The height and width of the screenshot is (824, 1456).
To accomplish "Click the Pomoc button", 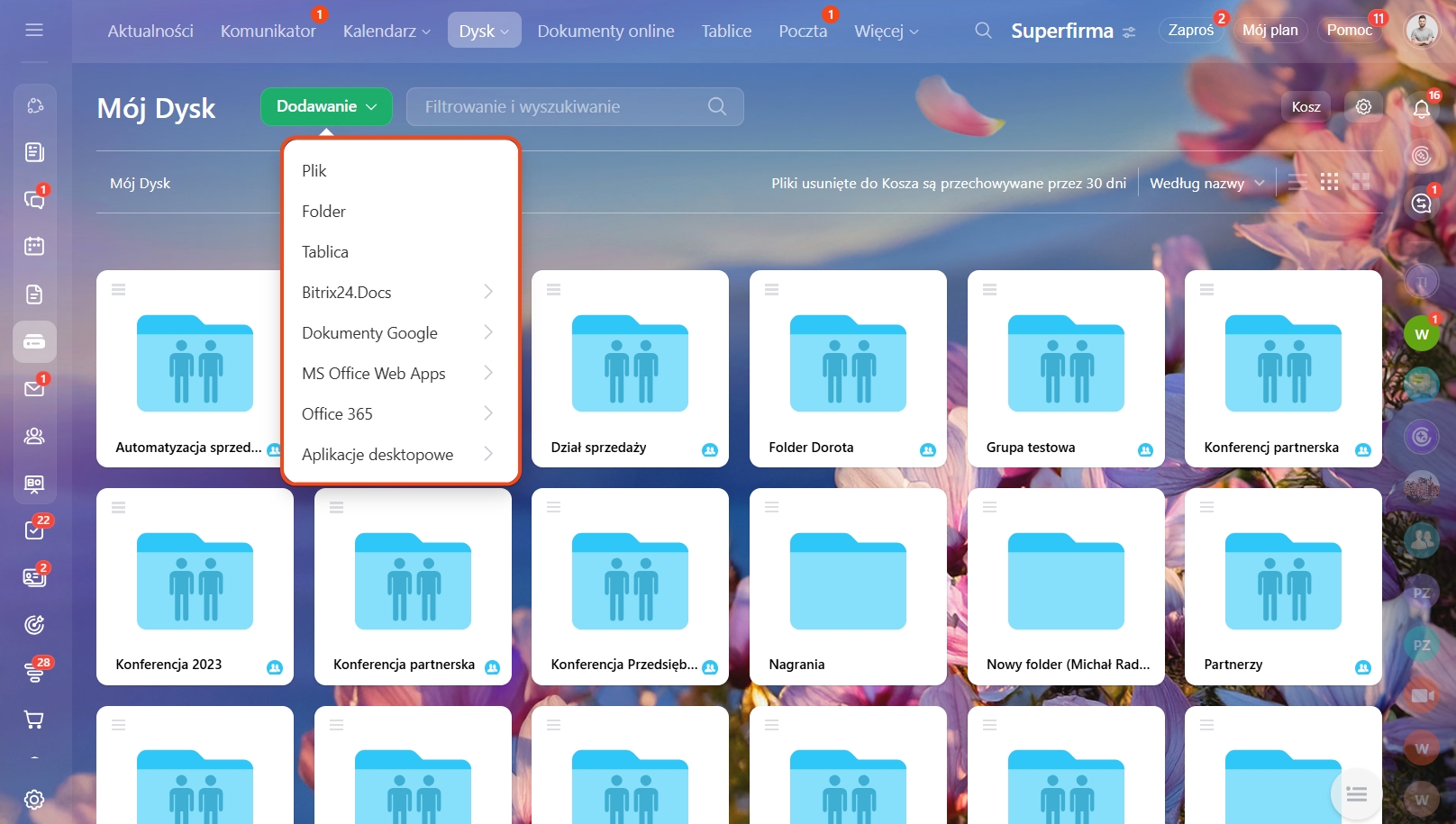I will [x=1350, y=30].
